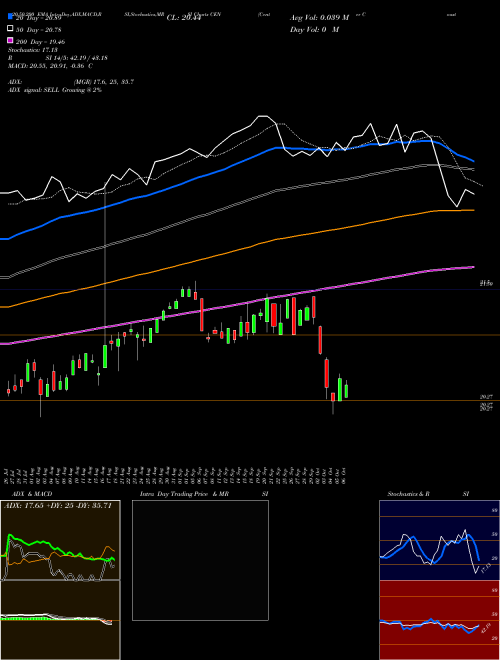Click the 'Day Vol: 0 M' label
The height and width of the screenshot is (660, 500).
point(314,29)
